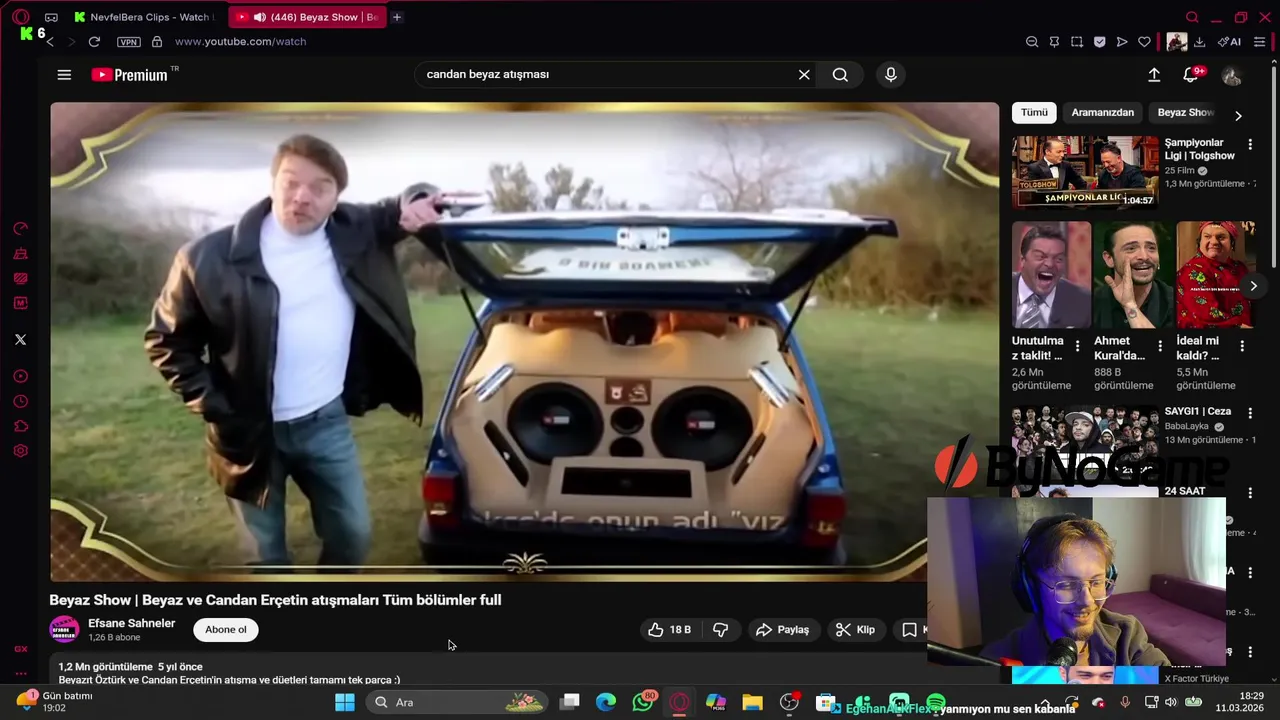Image resolution: width=1280 pixels, height=720 pixels.
Task: Open Easy Setup lines icon in toolbar
Action: coord(1258,42)
